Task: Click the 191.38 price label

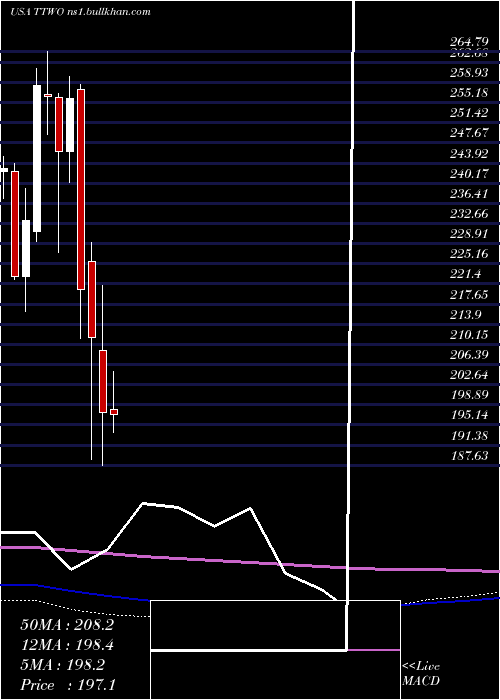Action: pos(468,435)
